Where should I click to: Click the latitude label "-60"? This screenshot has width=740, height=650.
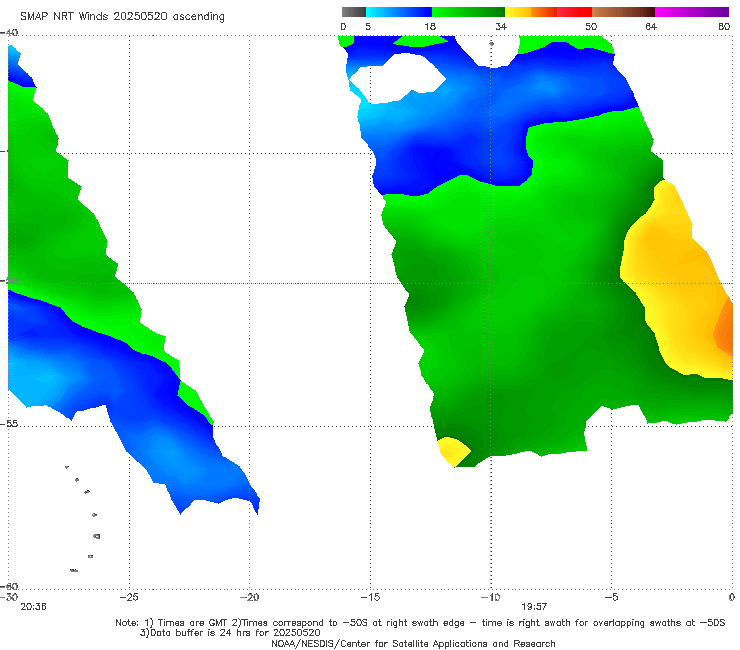pyautogui.click(x=9, y=586)
